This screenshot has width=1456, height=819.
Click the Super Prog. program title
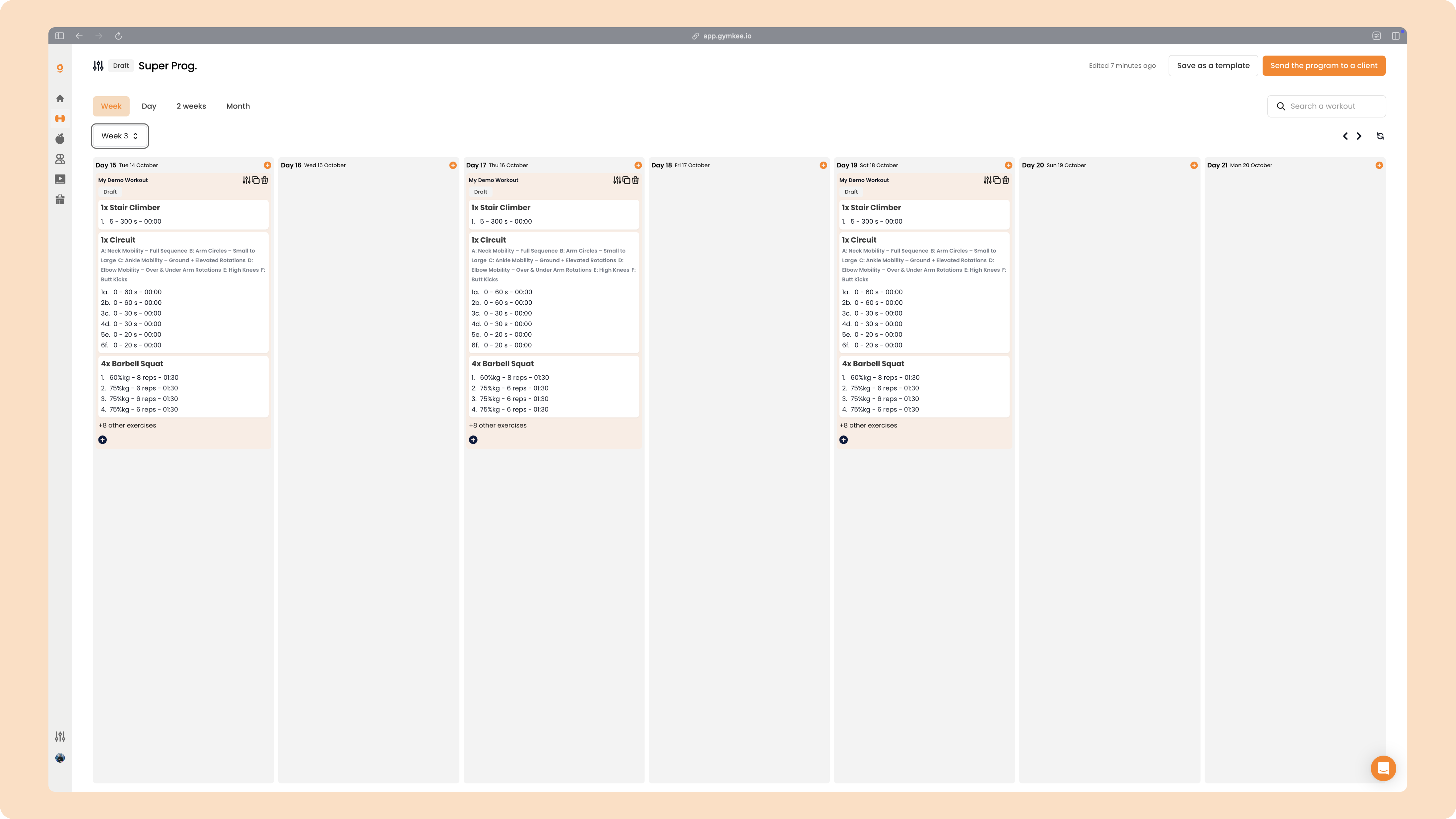(168, 66)
